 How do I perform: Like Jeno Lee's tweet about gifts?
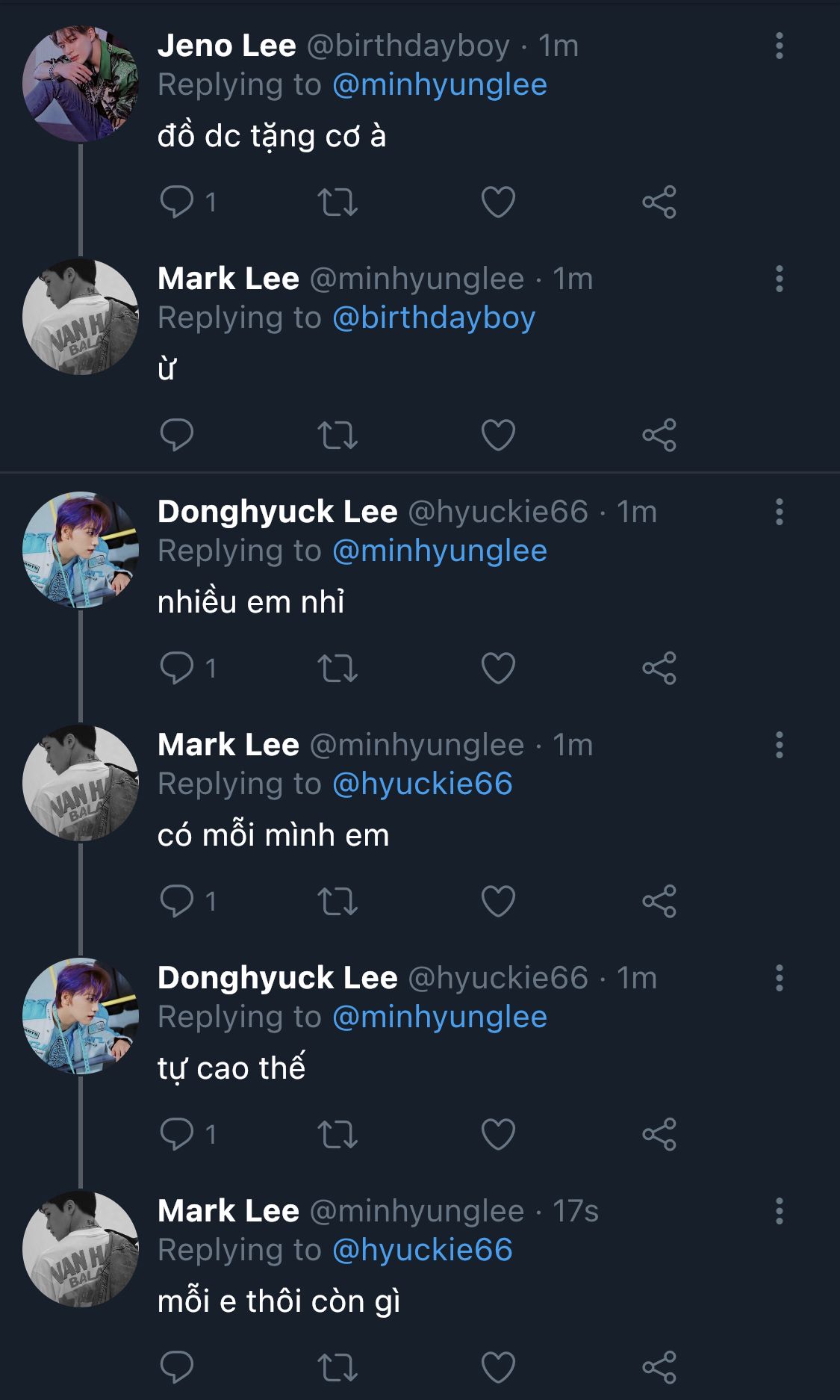click(x=498, y=202)
